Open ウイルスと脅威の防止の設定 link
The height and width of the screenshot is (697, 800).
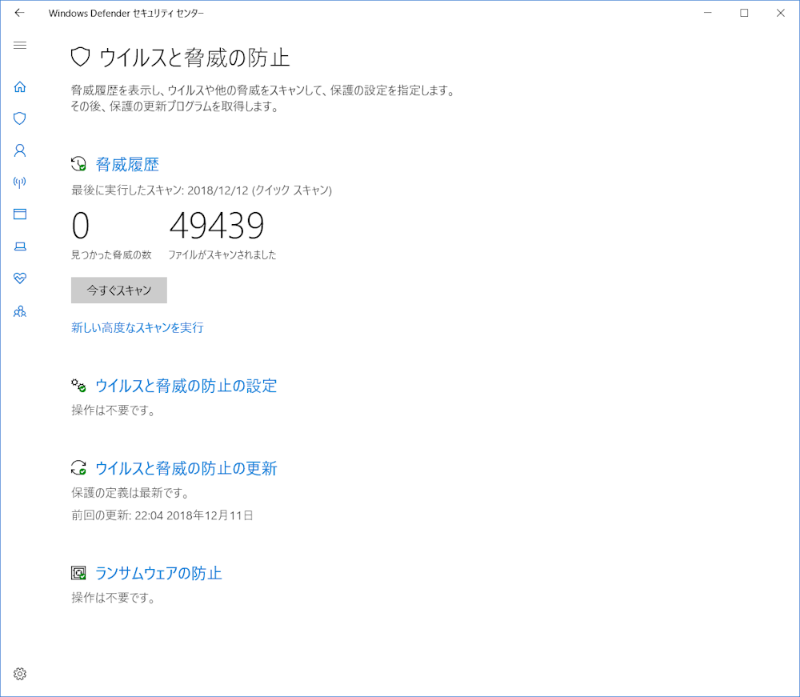pyautogui.click(x=186, y=386)
